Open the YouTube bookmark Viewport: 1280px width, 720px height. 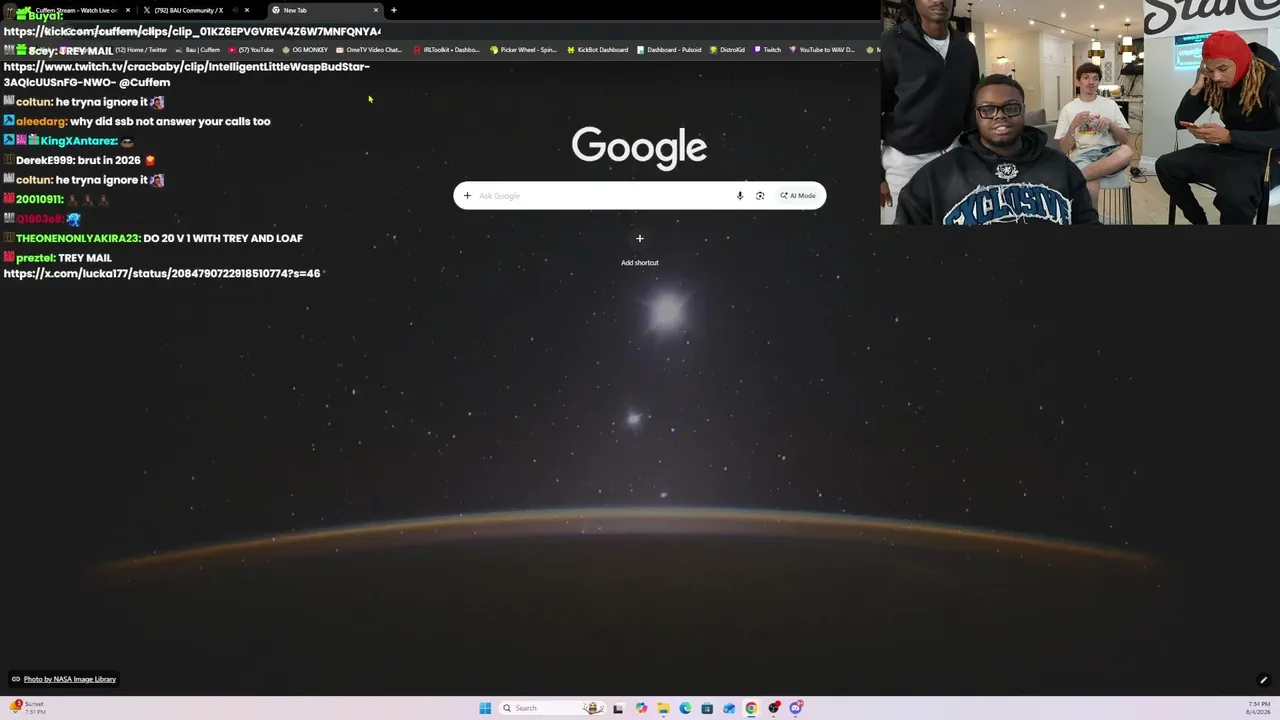pyautogui.click(x=251, y=50)
